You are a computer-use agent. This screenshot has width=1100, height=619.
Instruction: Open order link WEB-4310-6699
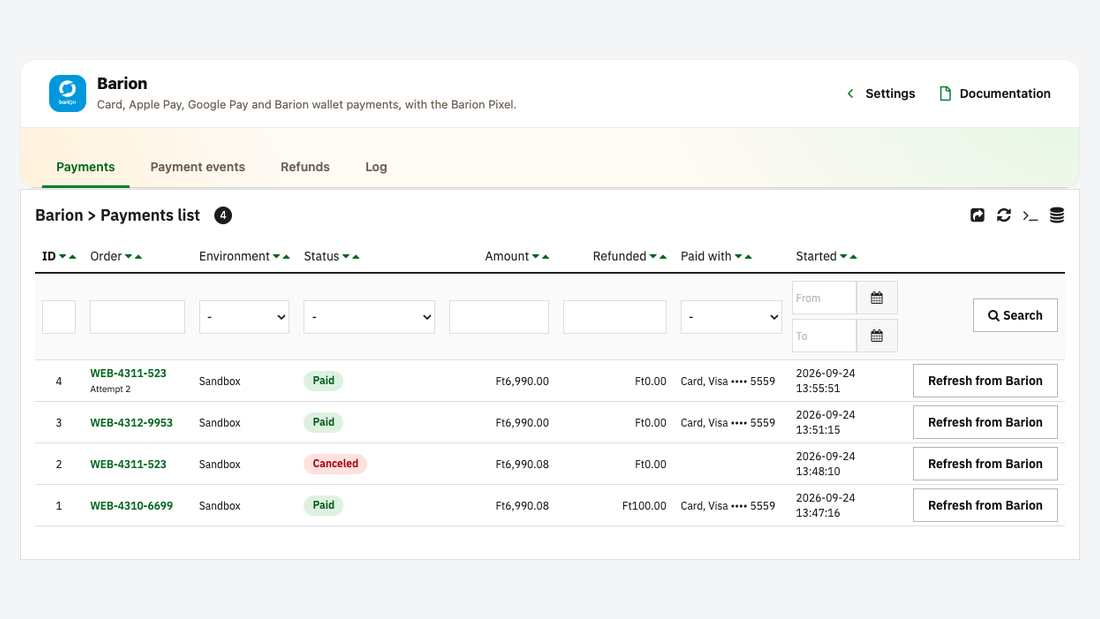[x=131, y=505]
